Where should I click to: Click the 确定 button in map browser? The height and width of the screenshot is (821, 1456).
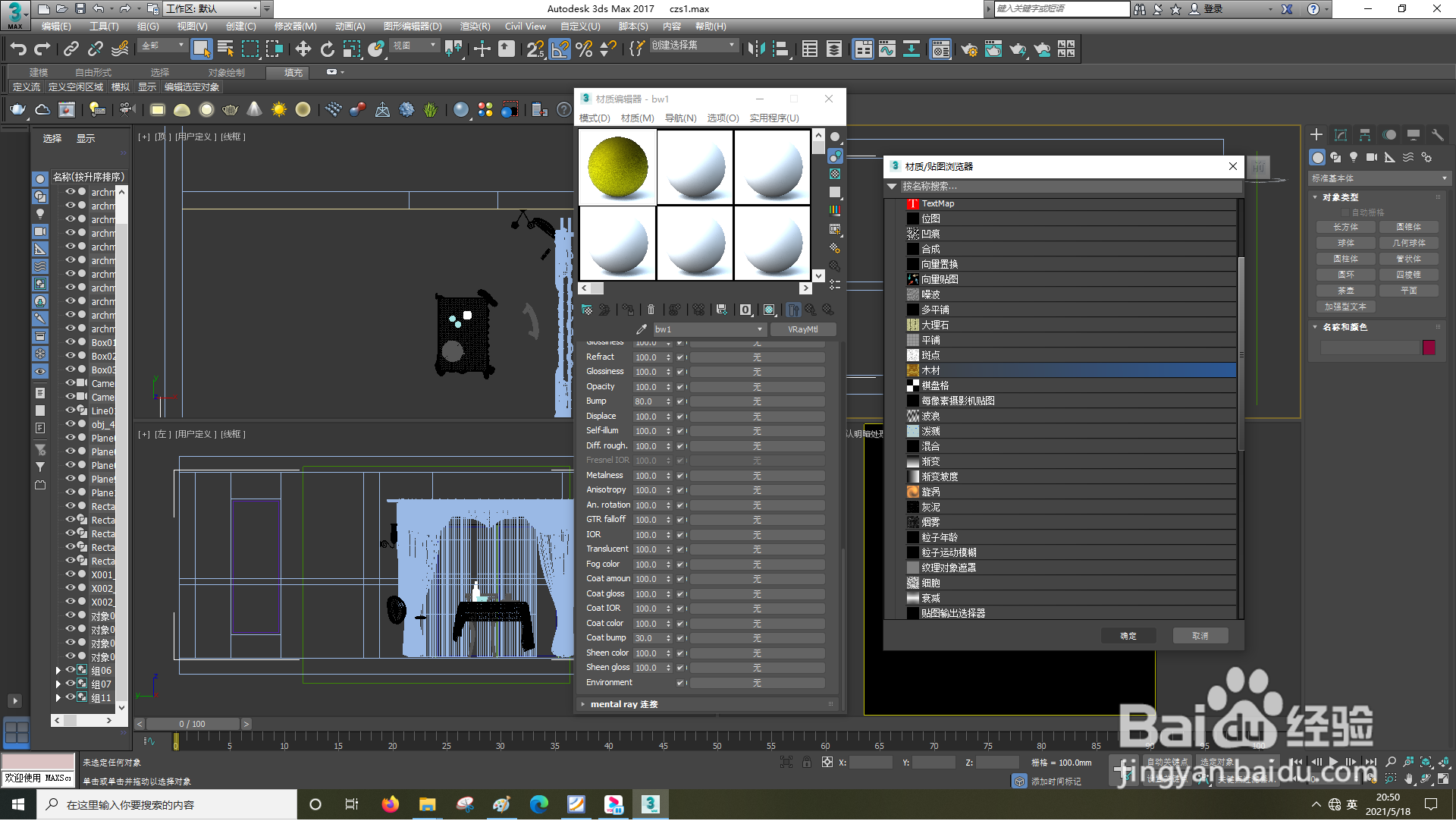pos(1128,637)
